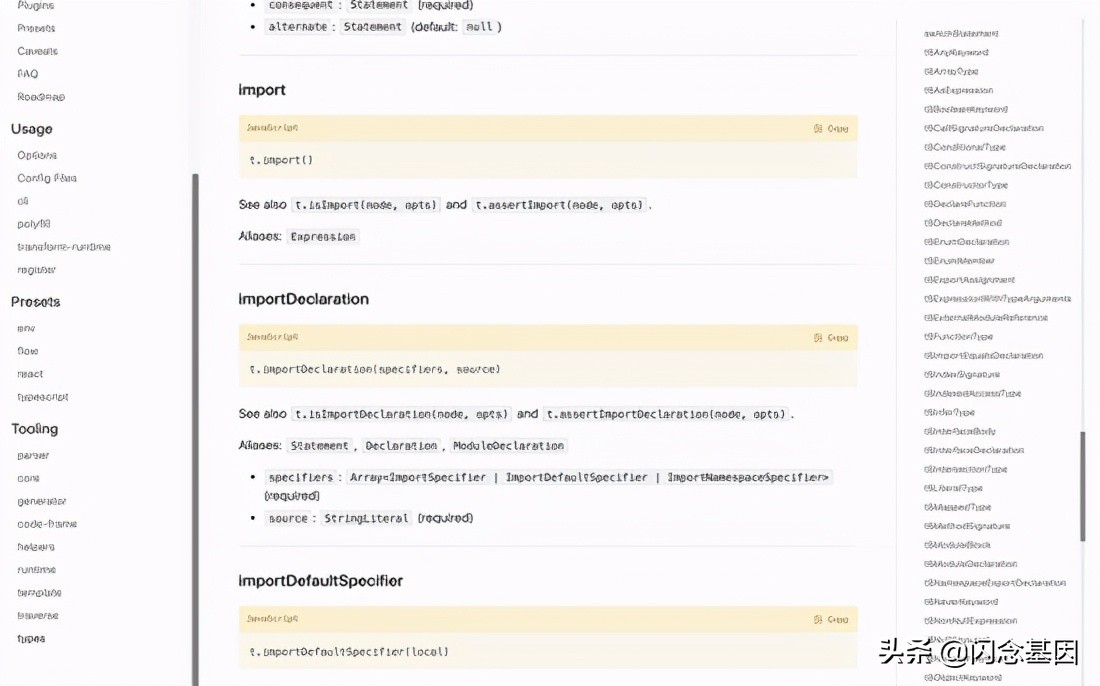
Task: Go to the Caveats page
Action: tap(38, 51)
